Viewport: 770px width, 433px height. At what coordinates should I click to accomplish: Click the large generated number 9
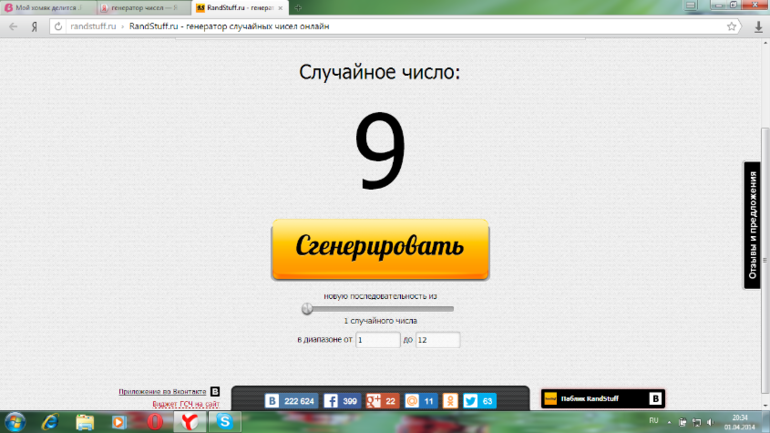pyautogui.click(x=381, y=150)
